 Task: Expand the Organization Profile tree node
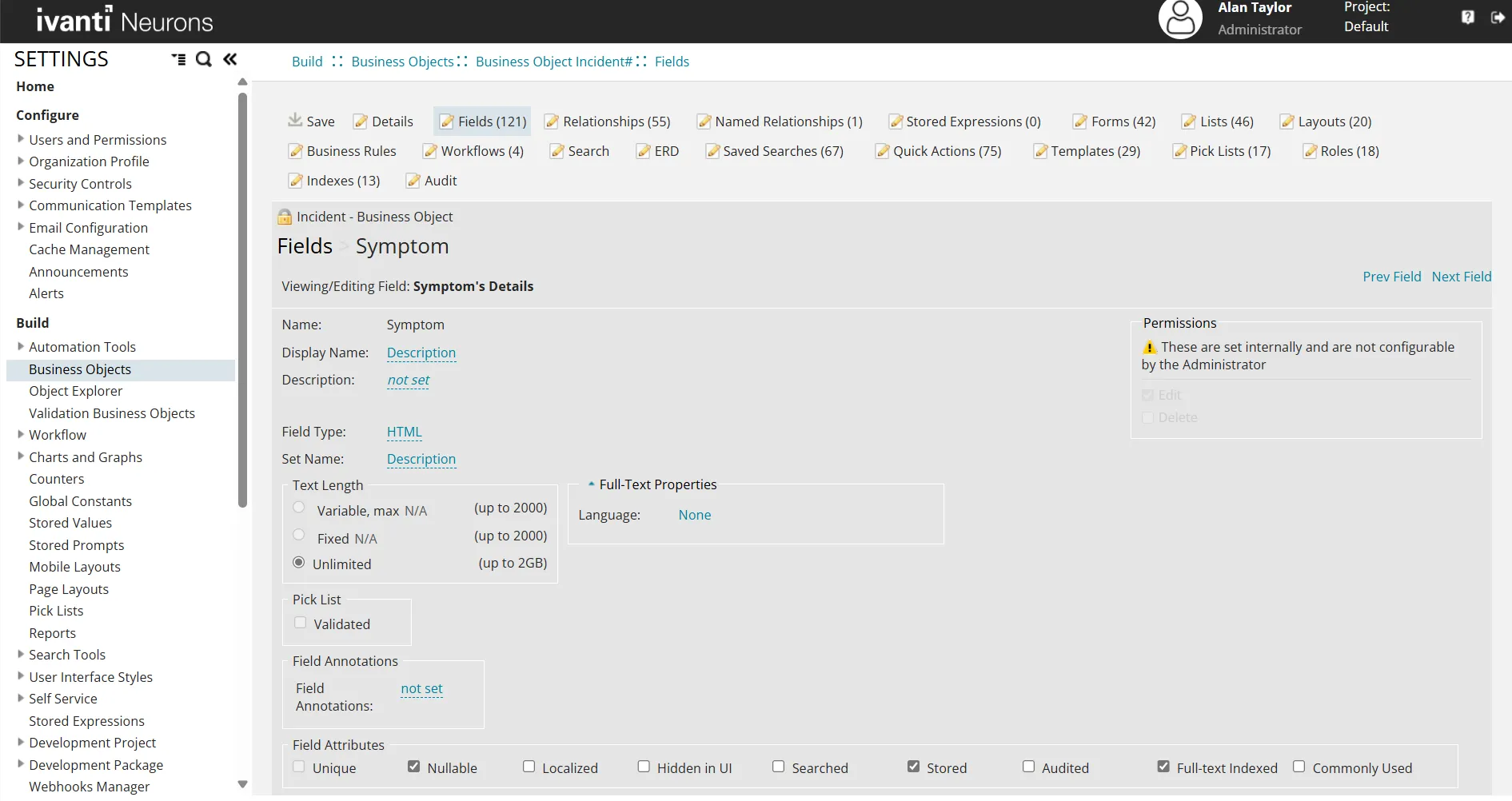pyautogui.click(x=21, y=161)
